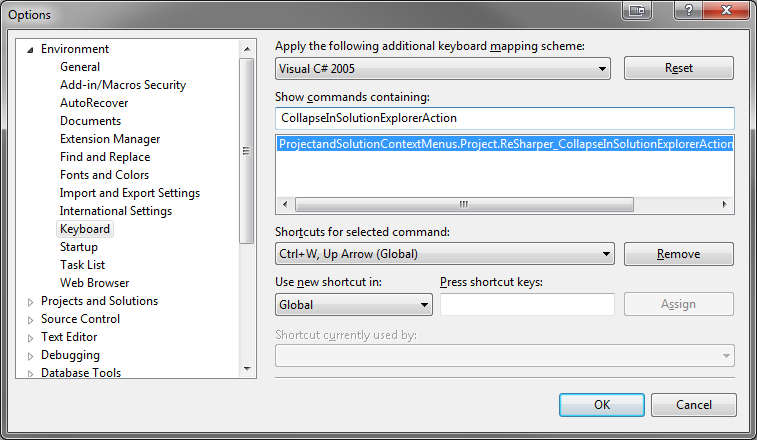Image resolution: width=757 pixels, height=440 pixels.
Task: Click the Reset button
Action: coord(678,68)
